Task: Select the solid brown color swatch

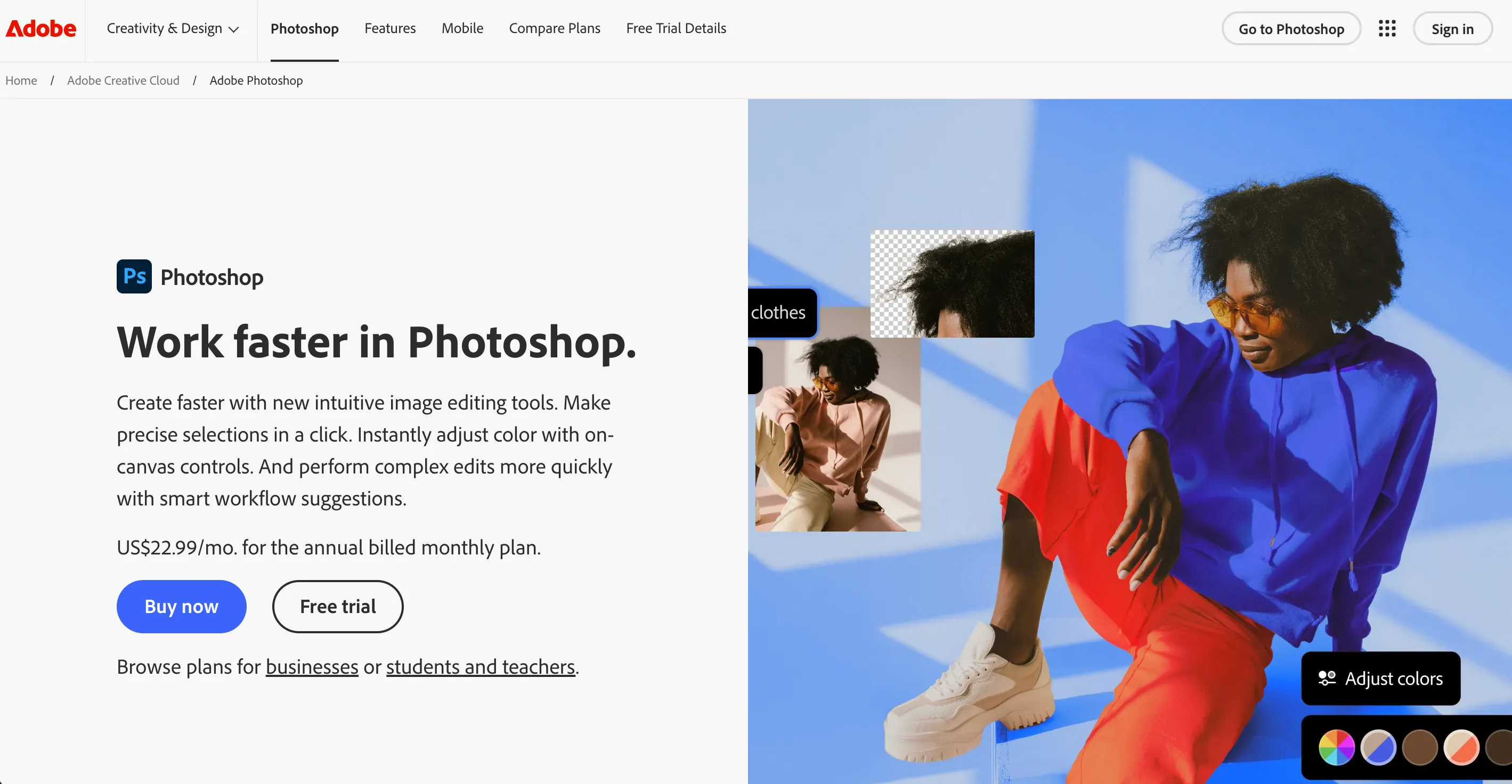Action: pyautogui.click(x=1420, y=747)
